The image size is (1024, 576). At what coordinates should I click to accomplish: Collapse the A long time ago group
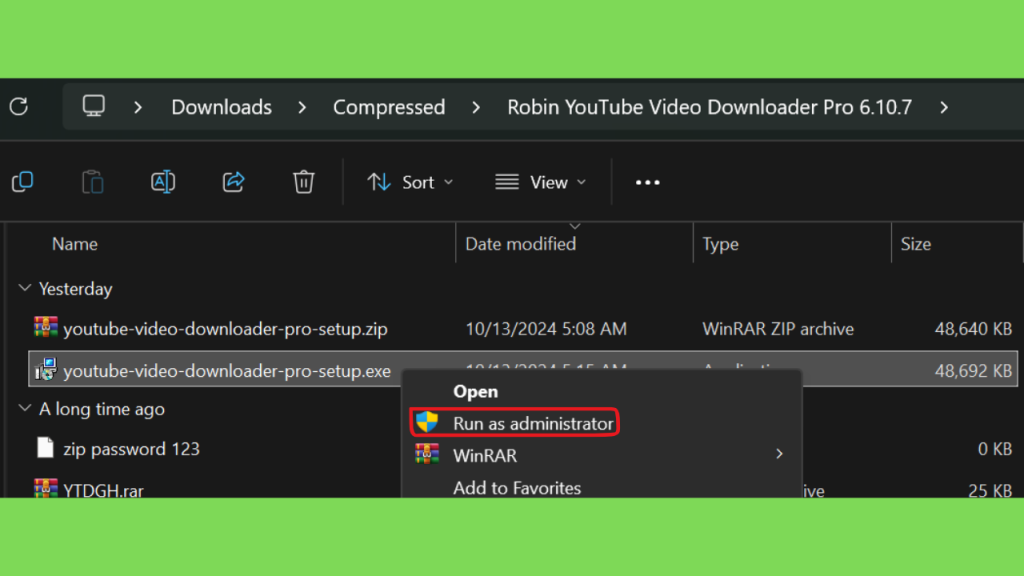25,408
